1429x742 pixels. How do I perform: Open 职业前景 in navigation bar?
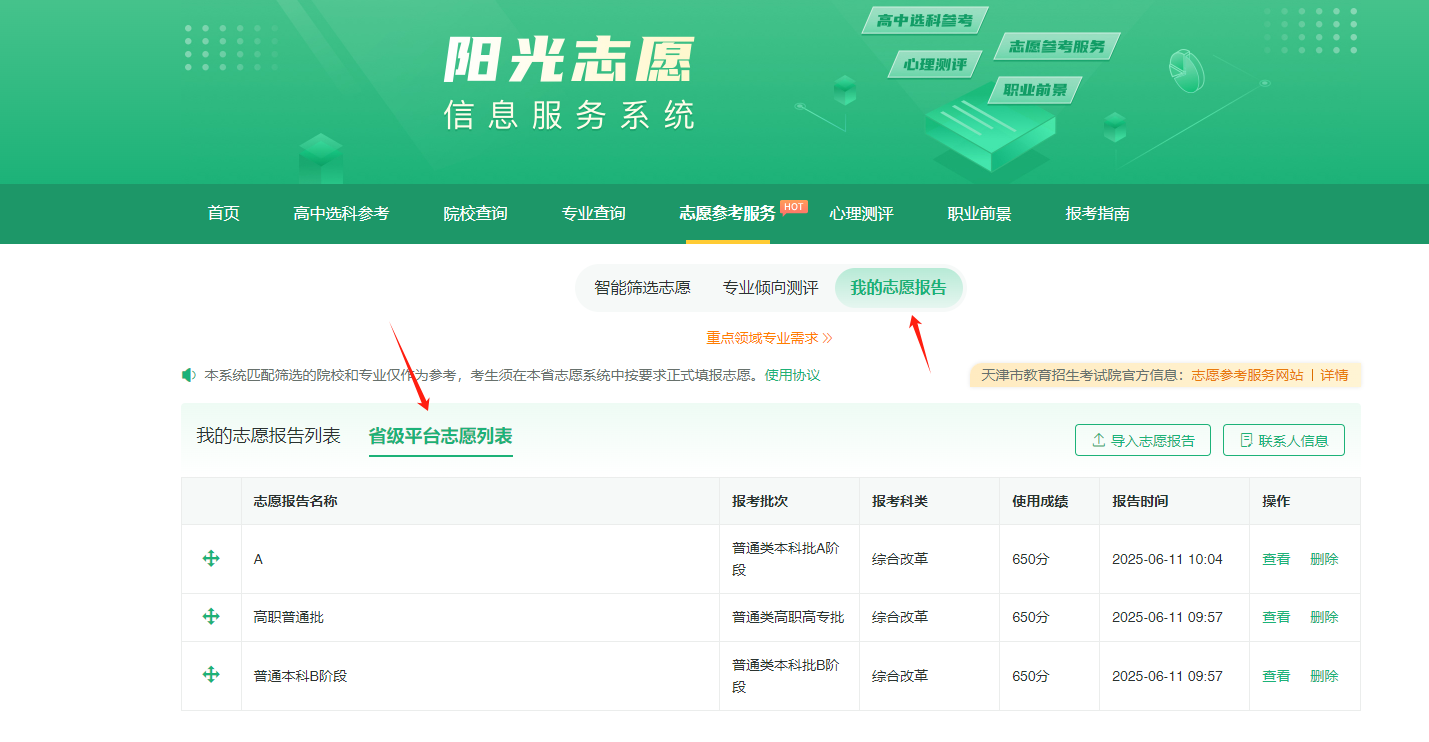point(979,213)
